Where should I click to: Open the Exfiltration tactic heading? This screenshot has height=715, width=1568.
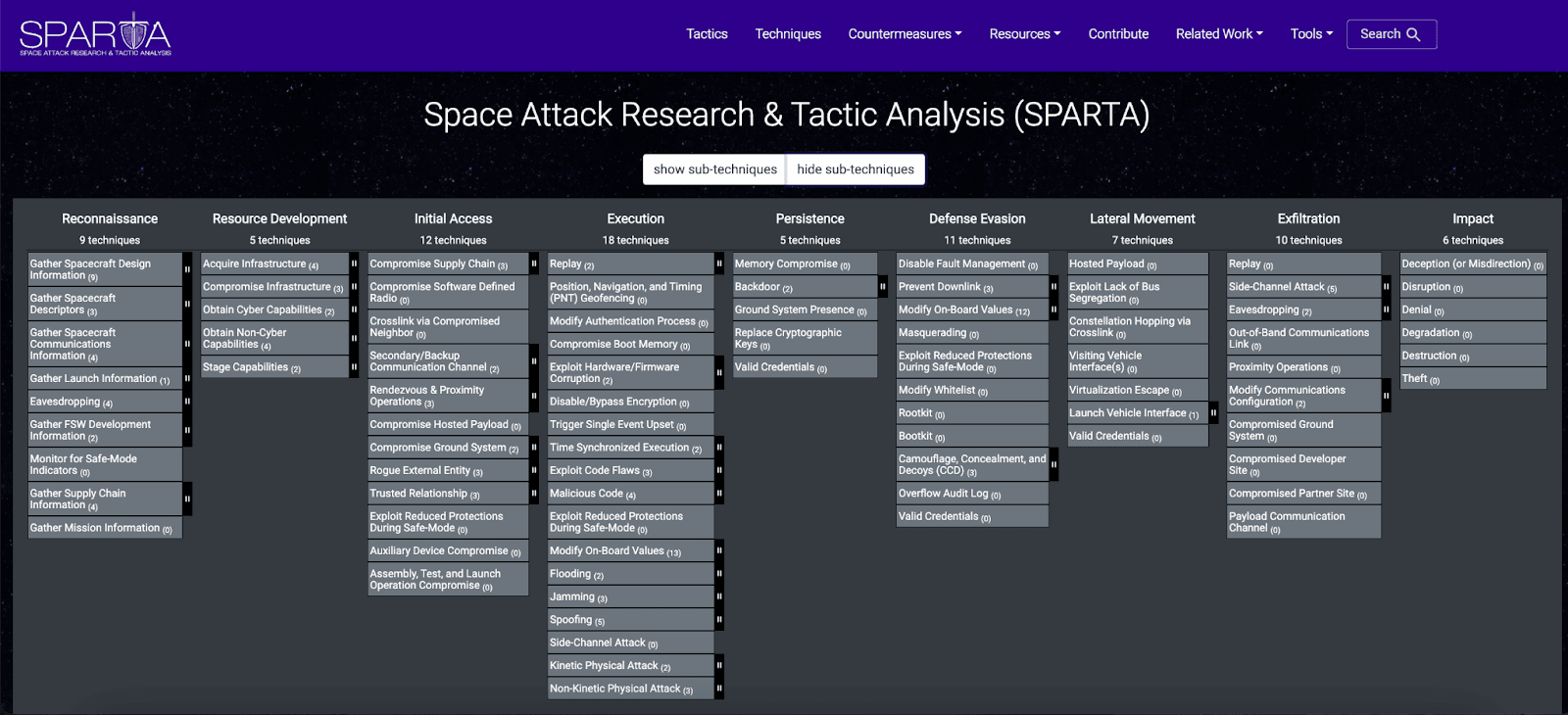(1308, 218)
